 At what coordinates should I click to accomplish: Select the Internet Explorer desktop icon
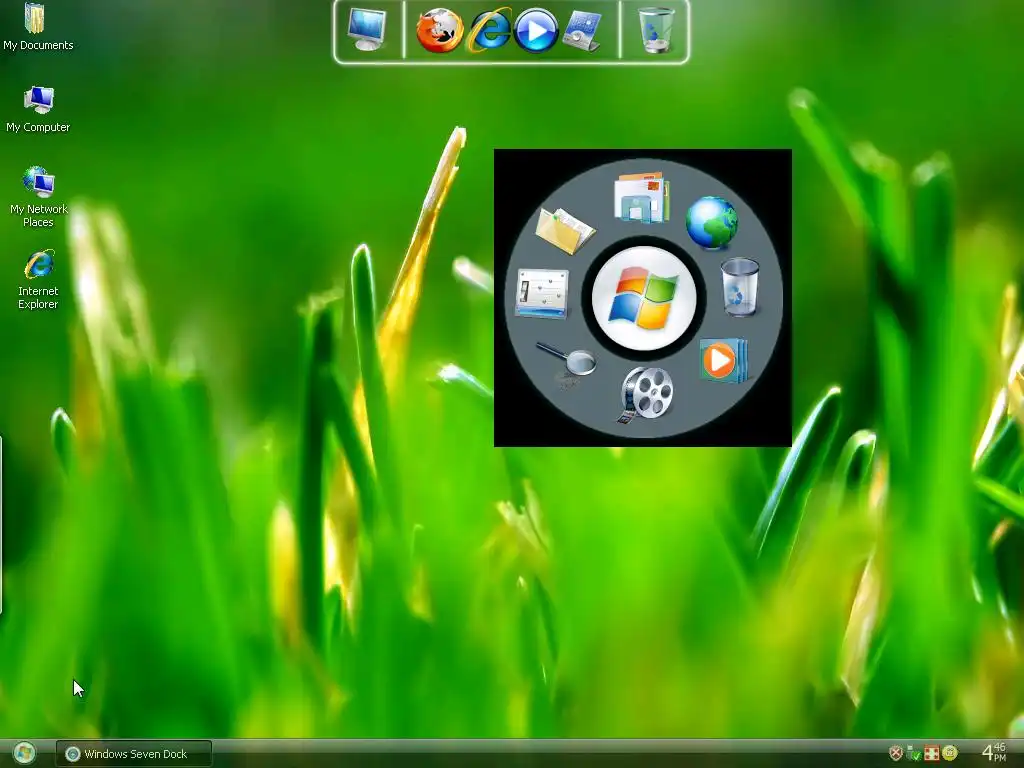pyautogui.click(x=38, y=279)
